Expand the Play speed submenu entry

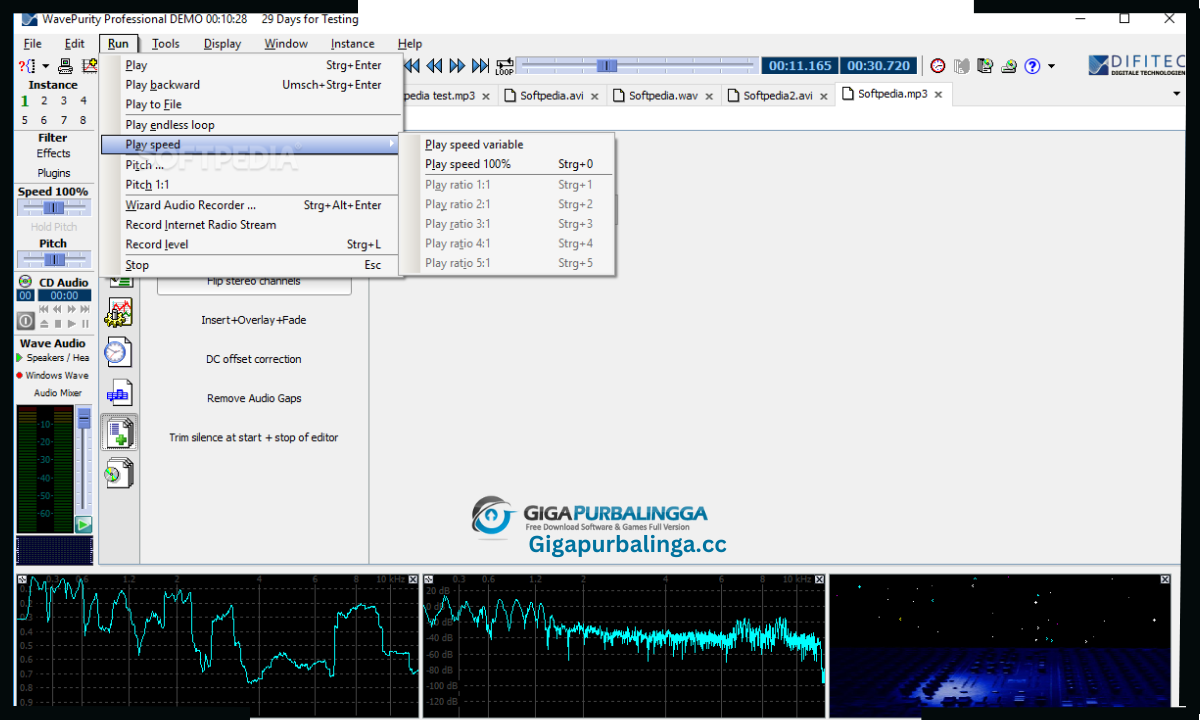[x=252, y=145]
